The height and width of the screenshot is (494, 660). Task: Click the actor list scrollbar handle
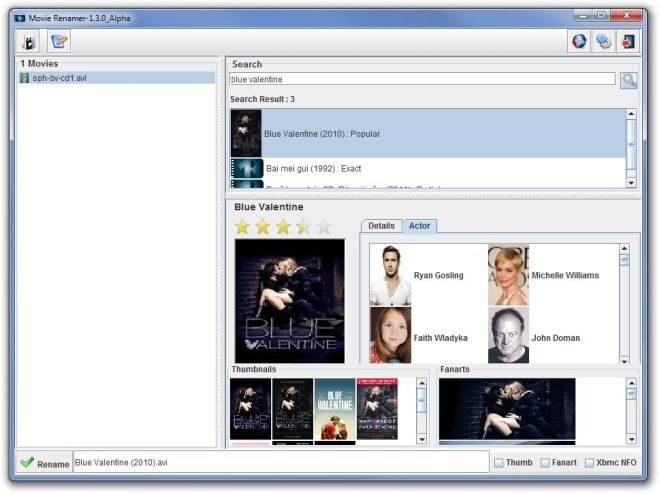pyautogui.click(x=624, y=260)
